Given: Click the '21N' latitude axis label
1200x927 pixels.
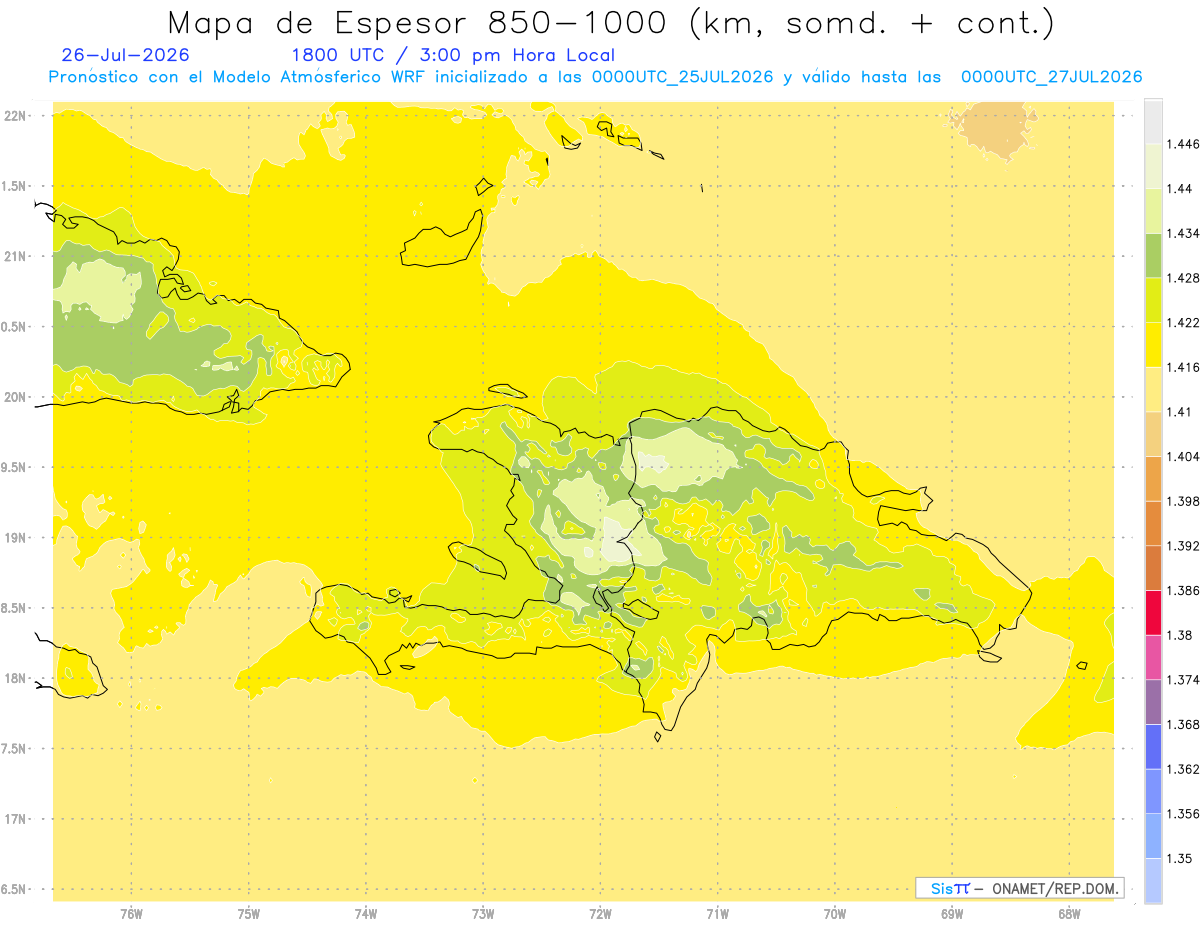Looking at the screenshot, I should click(x=14, y=256).
